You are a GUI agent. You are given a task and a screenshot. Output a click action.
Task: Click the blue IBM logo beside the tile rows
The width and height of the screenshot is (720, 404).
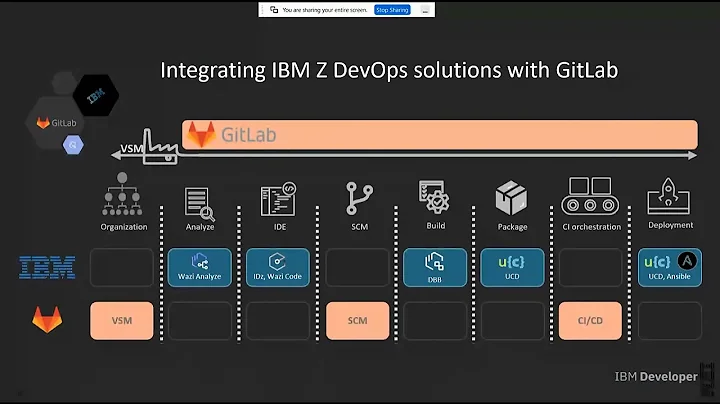point(47,267)
